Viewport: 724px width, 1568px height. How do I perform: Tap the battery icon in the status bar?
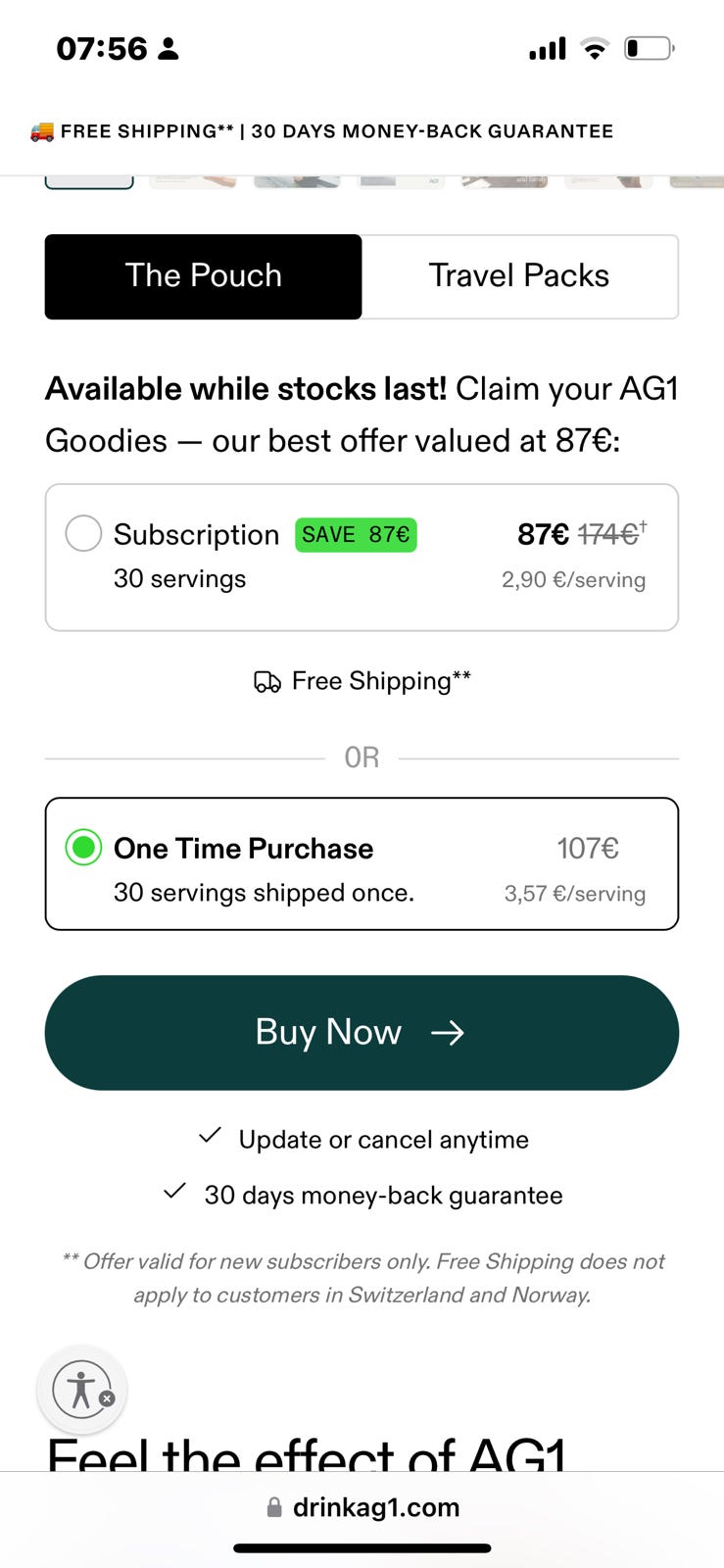[649, 48]
